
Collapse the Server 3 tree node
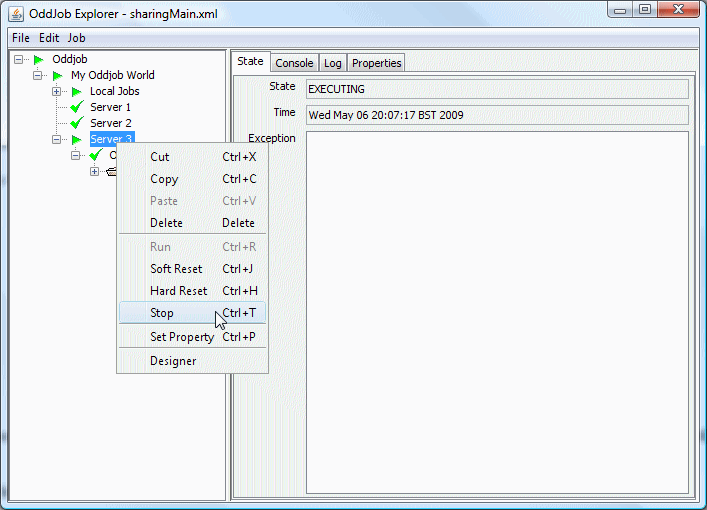point(57,139)
